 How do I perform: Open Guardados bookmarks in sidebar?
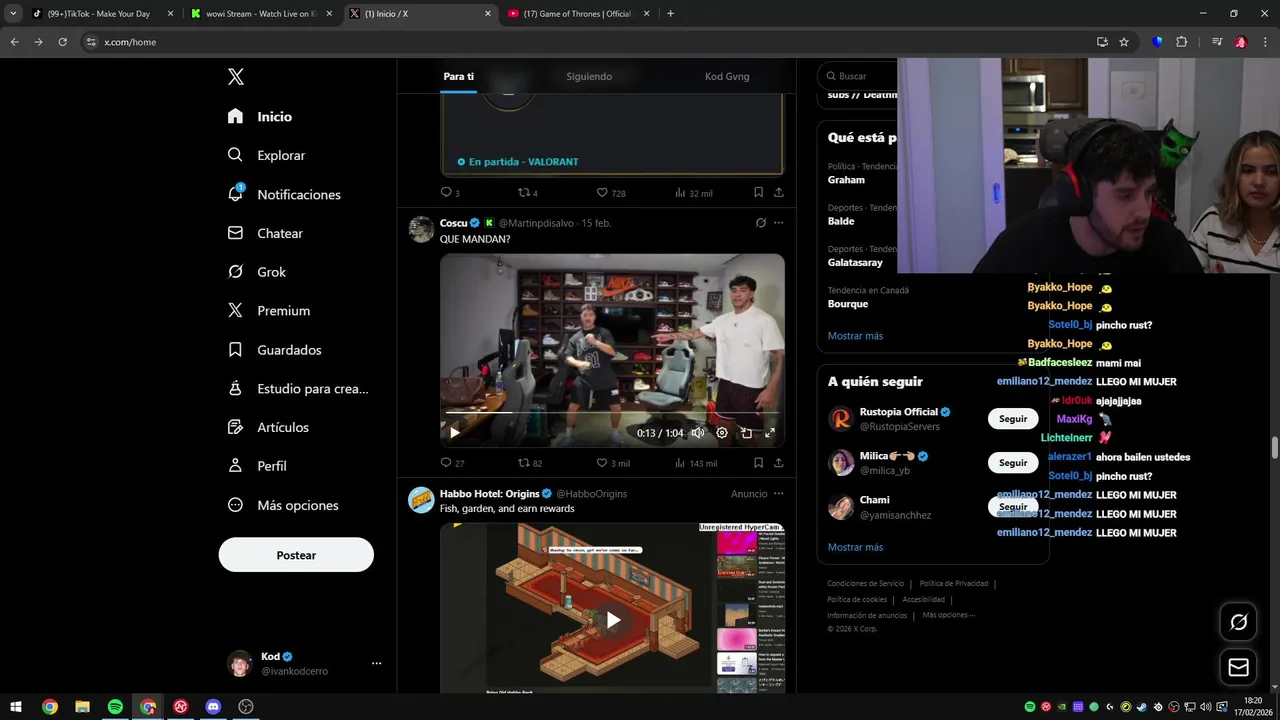coord(275,350)
